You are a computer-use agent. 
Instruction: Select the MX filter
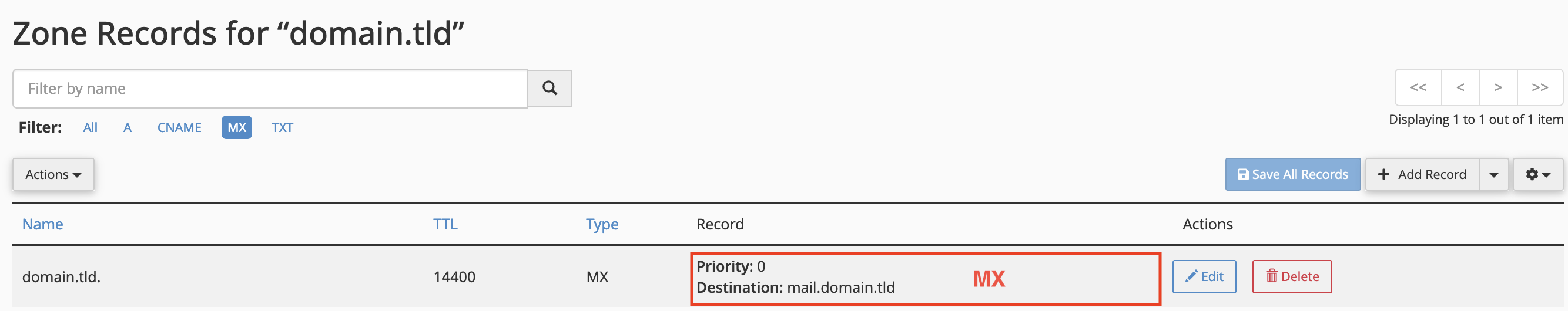click(x=237, y=127)
